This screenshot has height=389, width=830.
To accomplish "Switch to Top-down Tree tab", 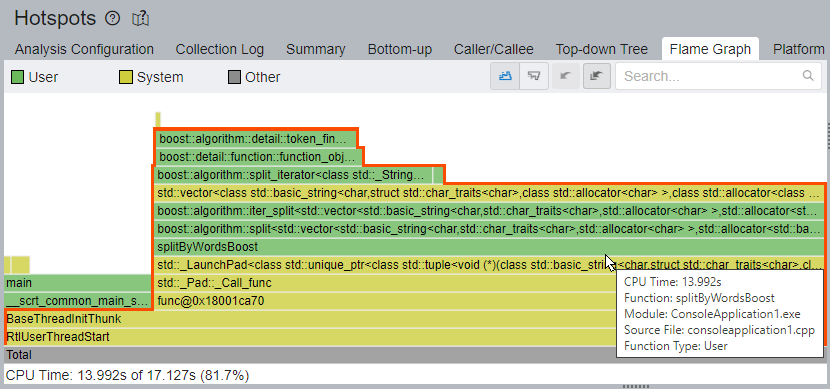I will 601,49.
